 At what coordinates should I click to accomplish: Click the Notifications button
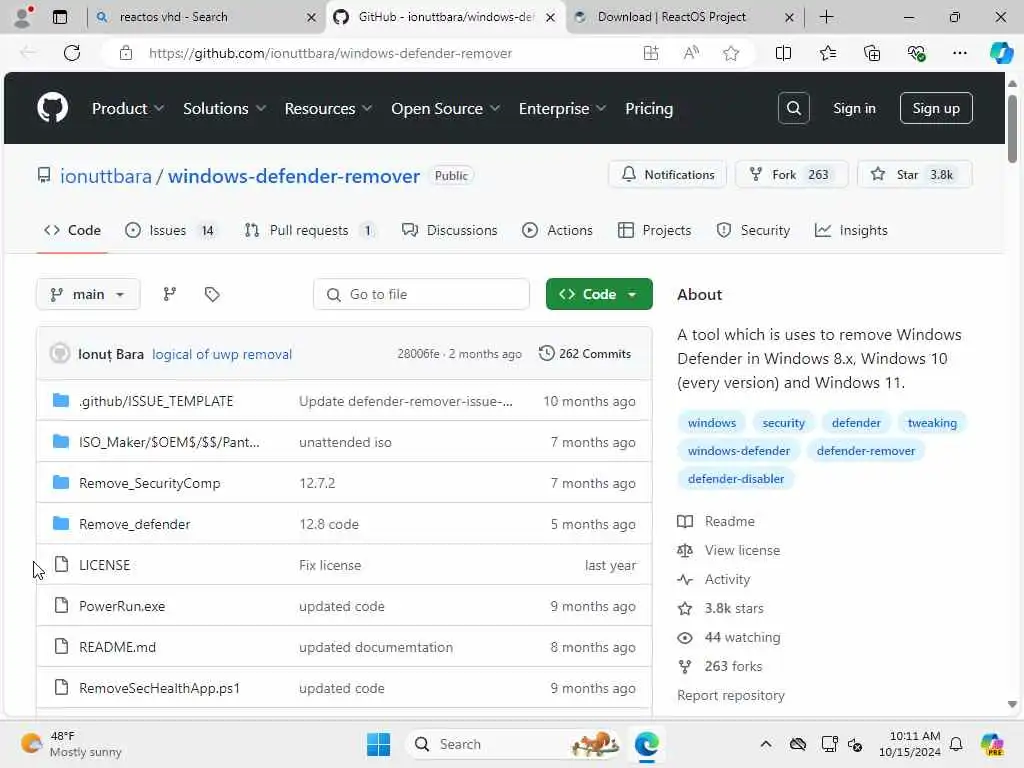click(667, 174)
